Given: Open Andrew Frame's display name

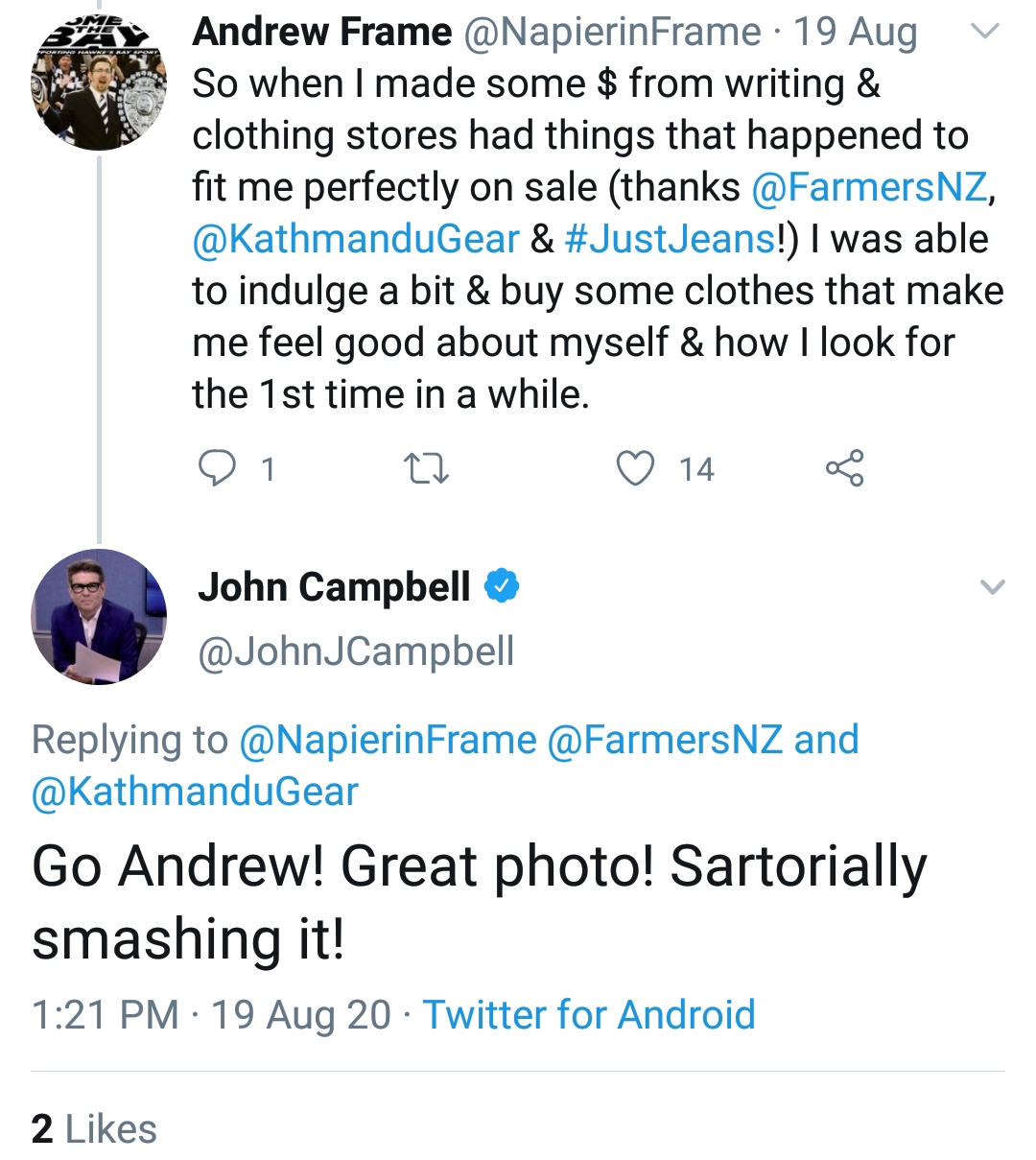Looking at the screenshot, I should [x=322, y=32].
